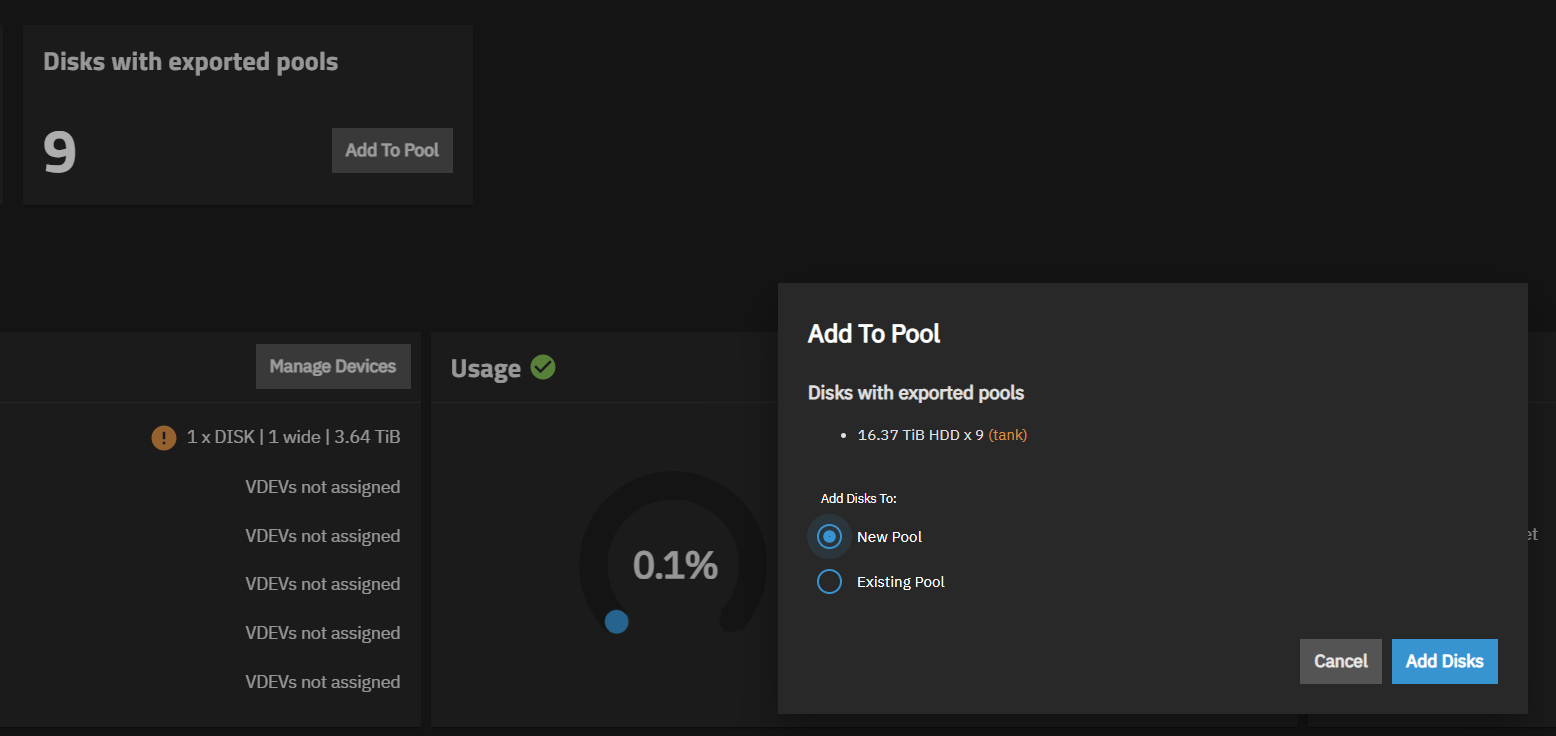Screen dimensions: 1556x736
Task: Click the Add Disks To label
Action: coord(858,497)
